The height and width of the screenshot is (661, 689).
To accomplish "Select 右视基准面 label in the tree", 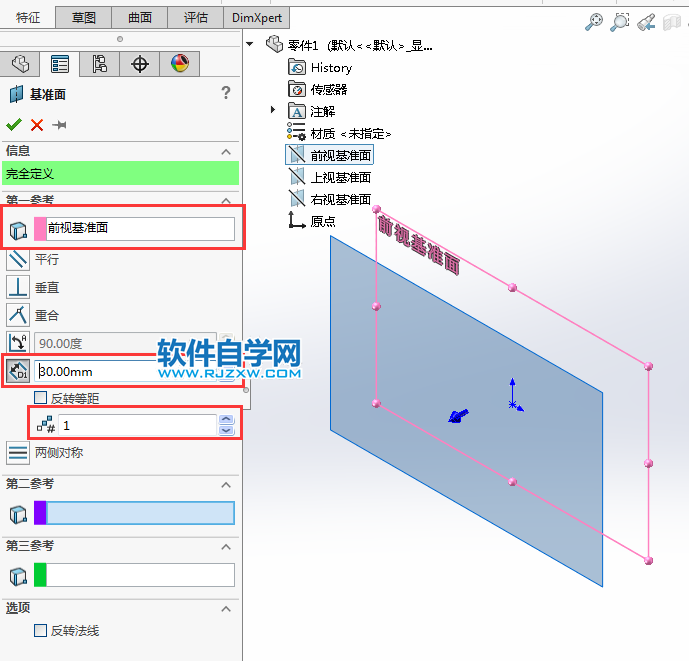I will click(x=341, y=199).
